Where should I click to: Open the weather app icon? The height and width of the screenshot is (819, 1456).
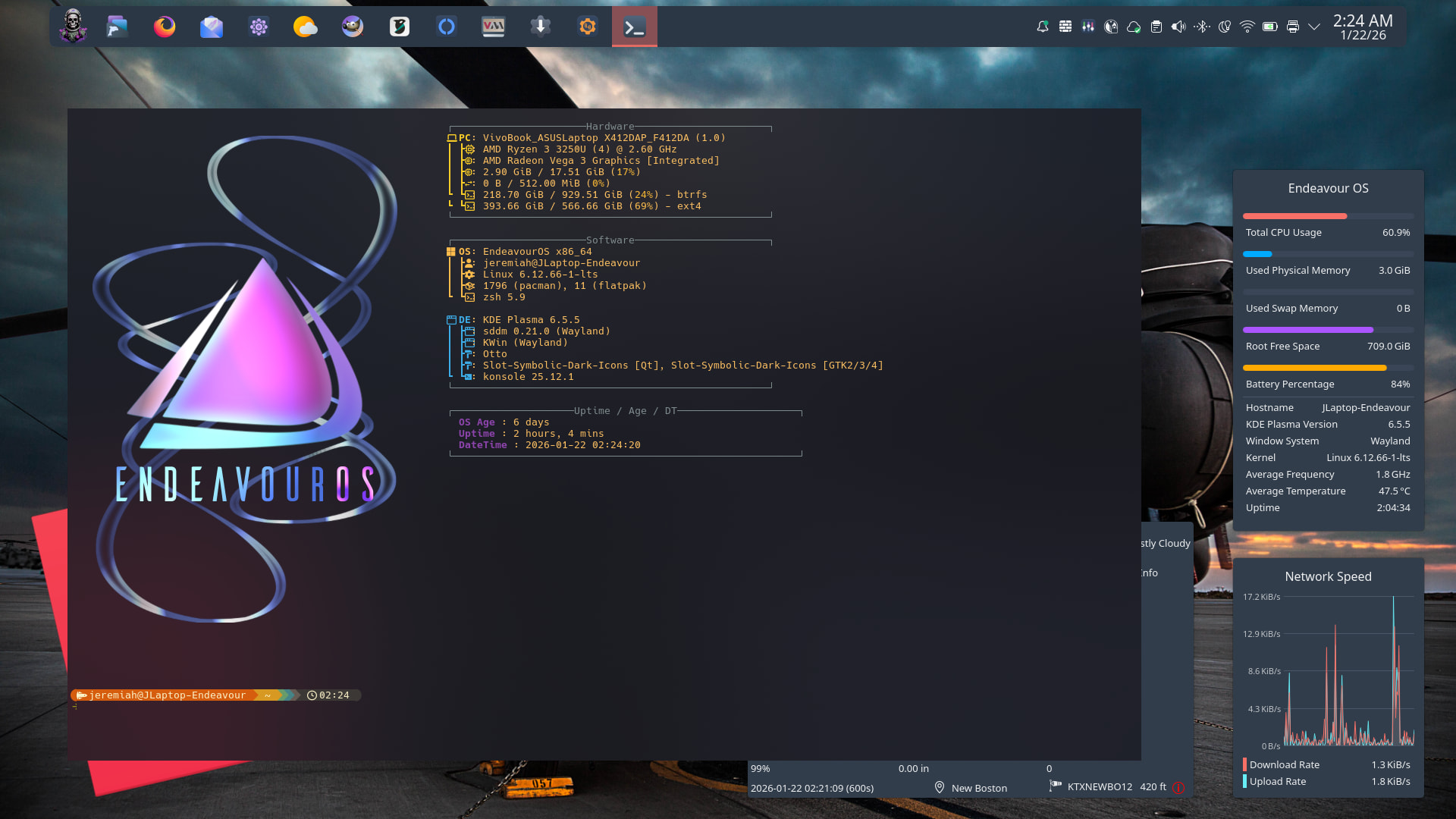point(306,27)
